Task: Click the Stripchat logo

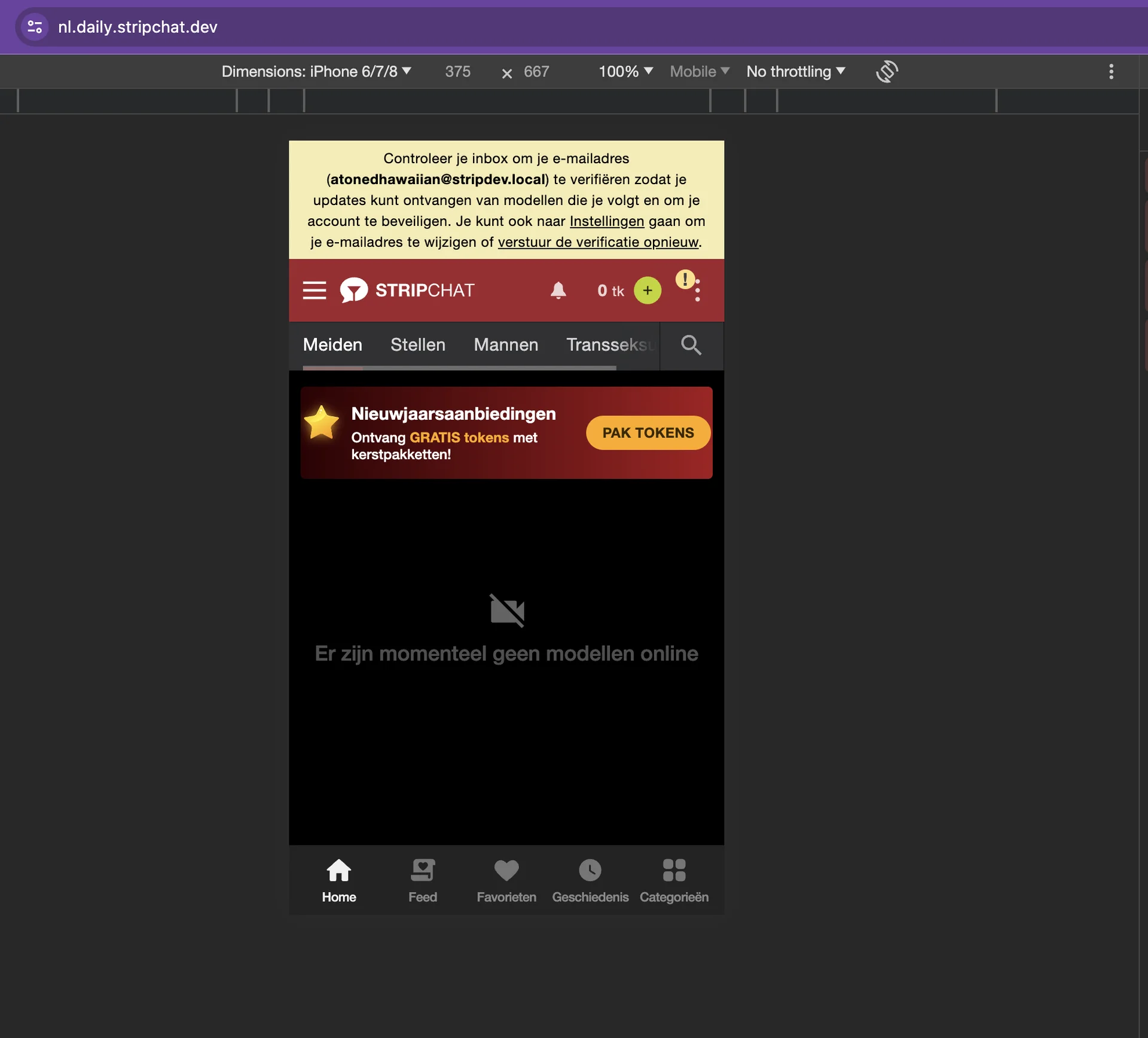Action: (407, 291)
